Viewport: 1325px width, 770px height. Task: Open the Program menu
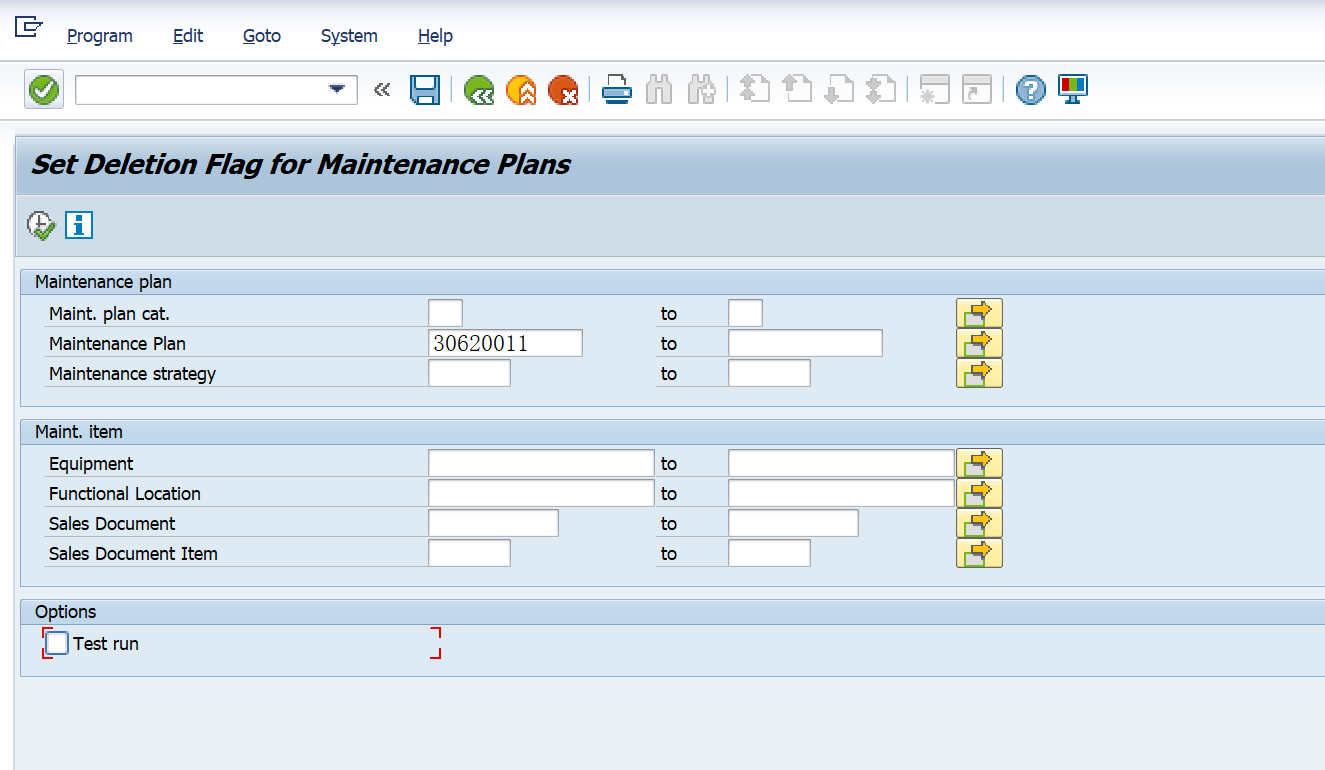coord(99,36)
